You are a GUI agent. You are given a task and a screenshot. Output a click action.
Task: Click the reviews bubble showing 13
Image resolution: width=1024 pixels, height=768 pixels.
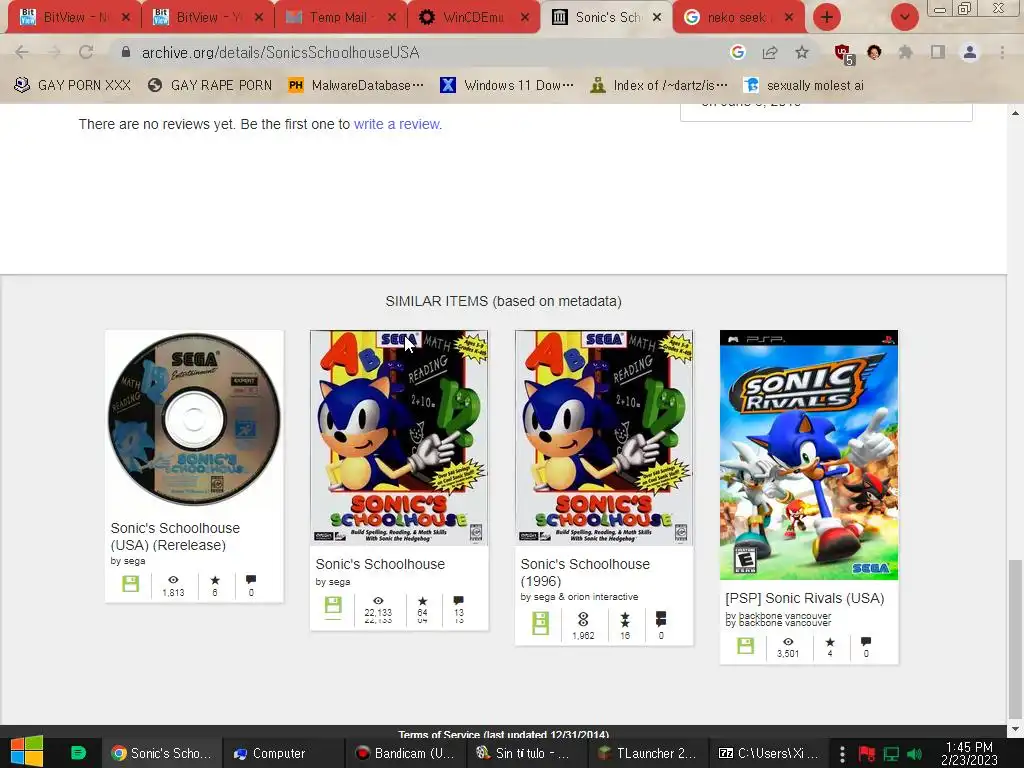(458, 601)
